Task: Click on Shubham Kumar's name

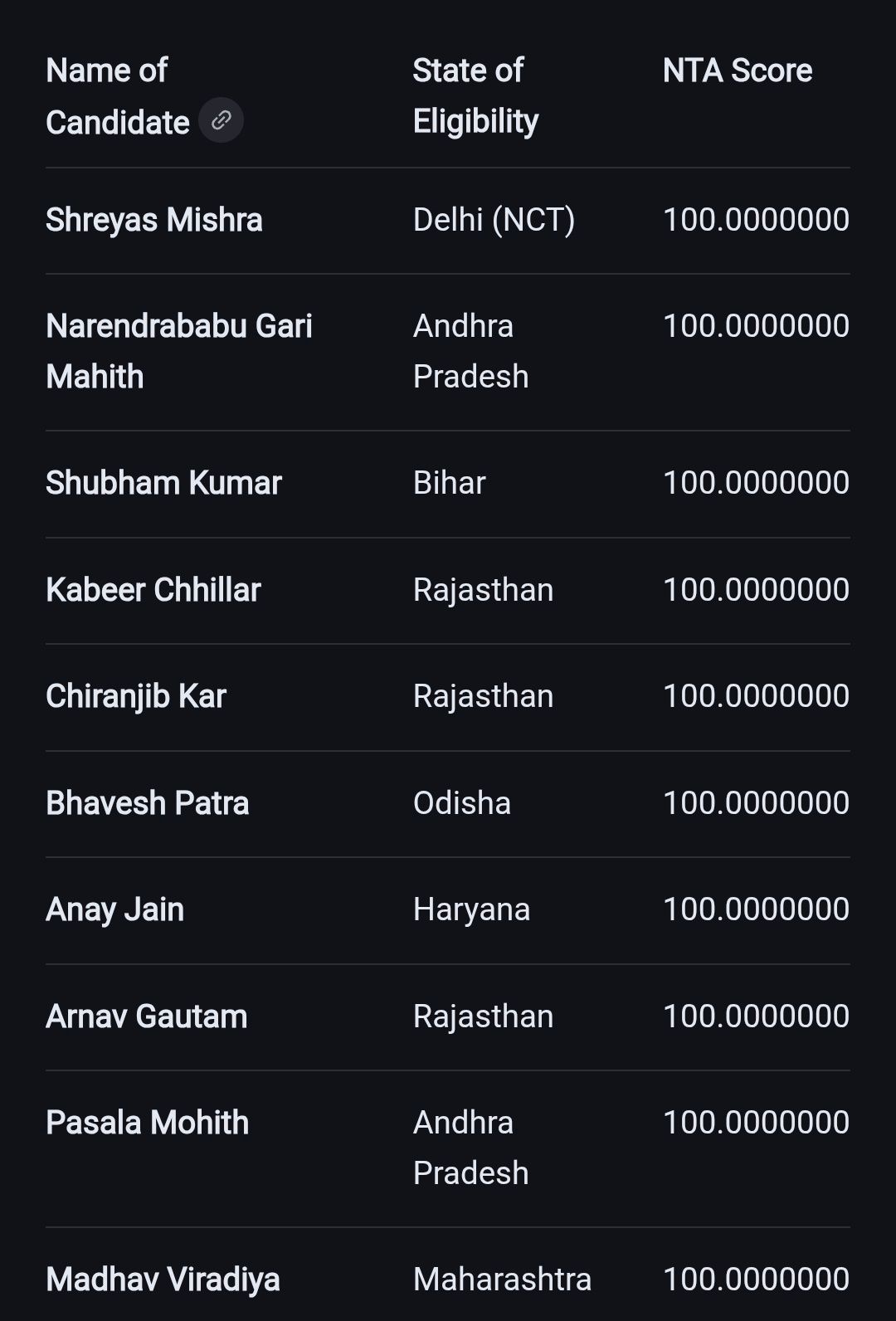Action: click(163, 483)
